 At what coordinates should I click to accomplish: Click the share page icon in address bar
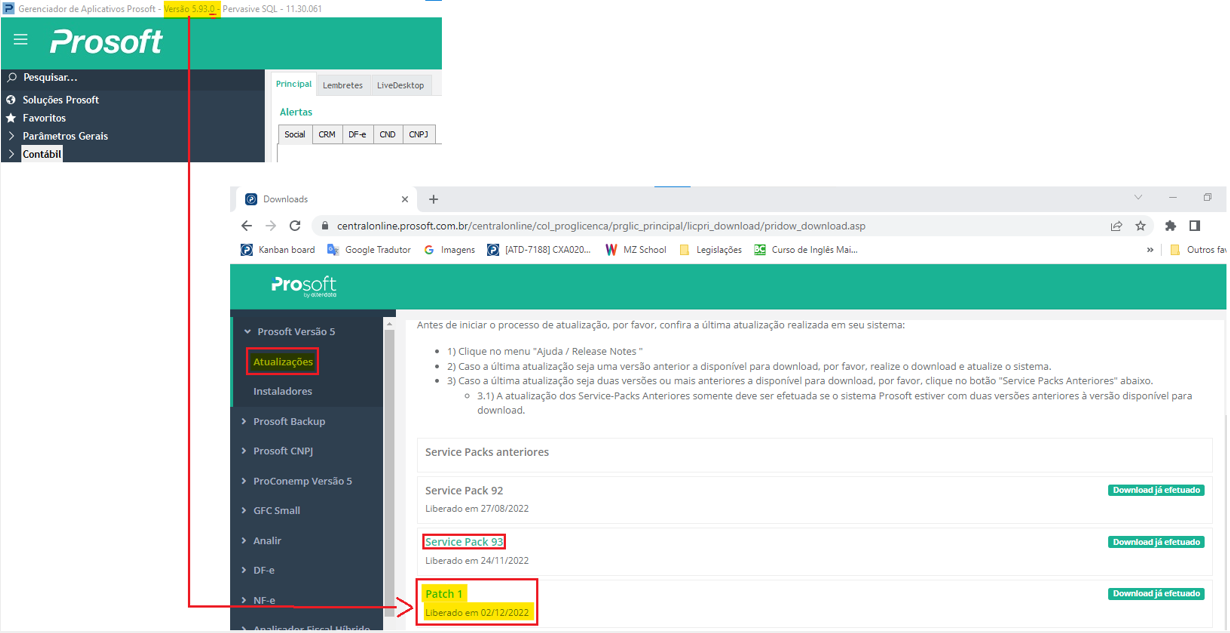(1116, 226)
